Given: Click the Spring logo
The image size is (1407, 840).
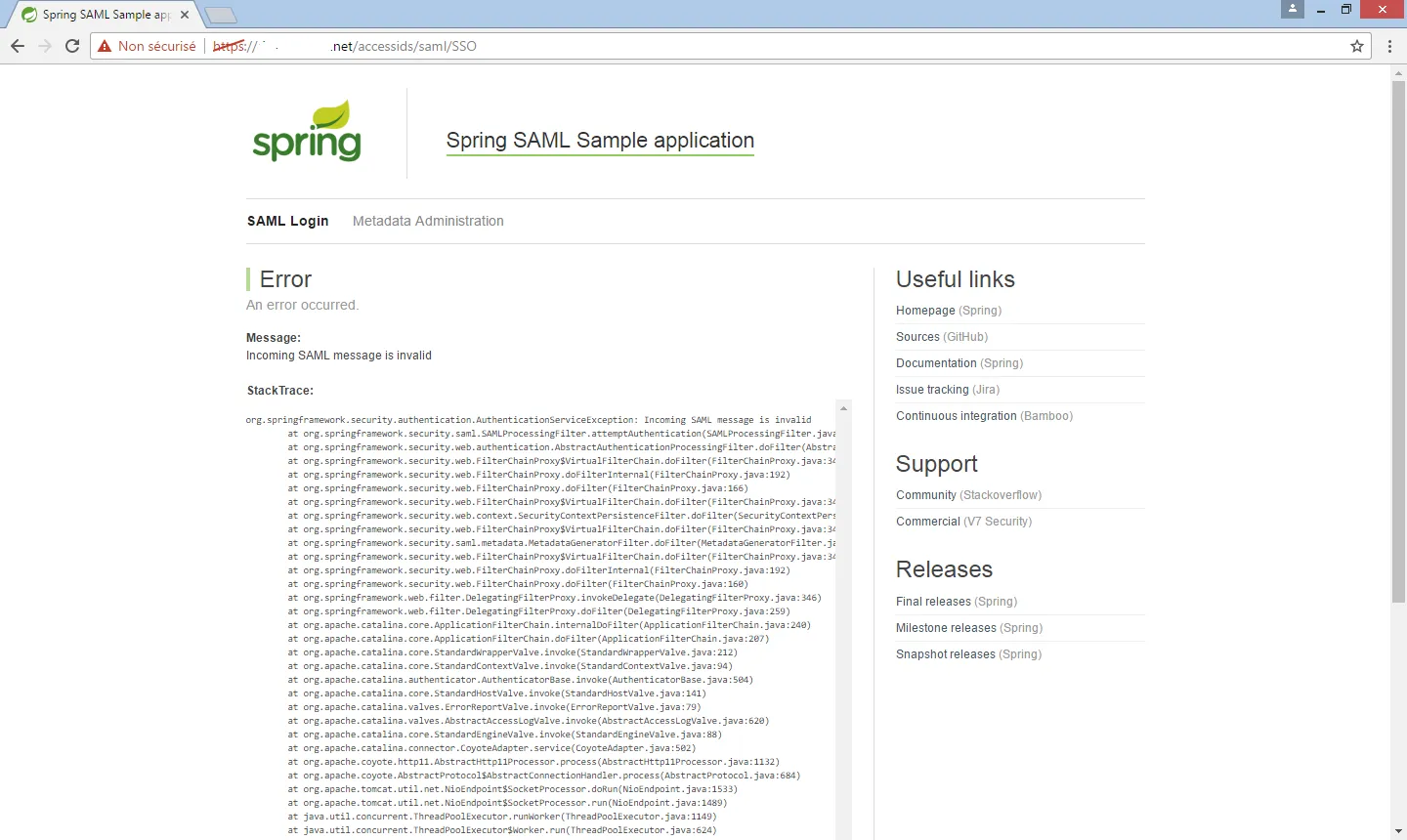Looking at the screenshot, I should pos(307,131).
